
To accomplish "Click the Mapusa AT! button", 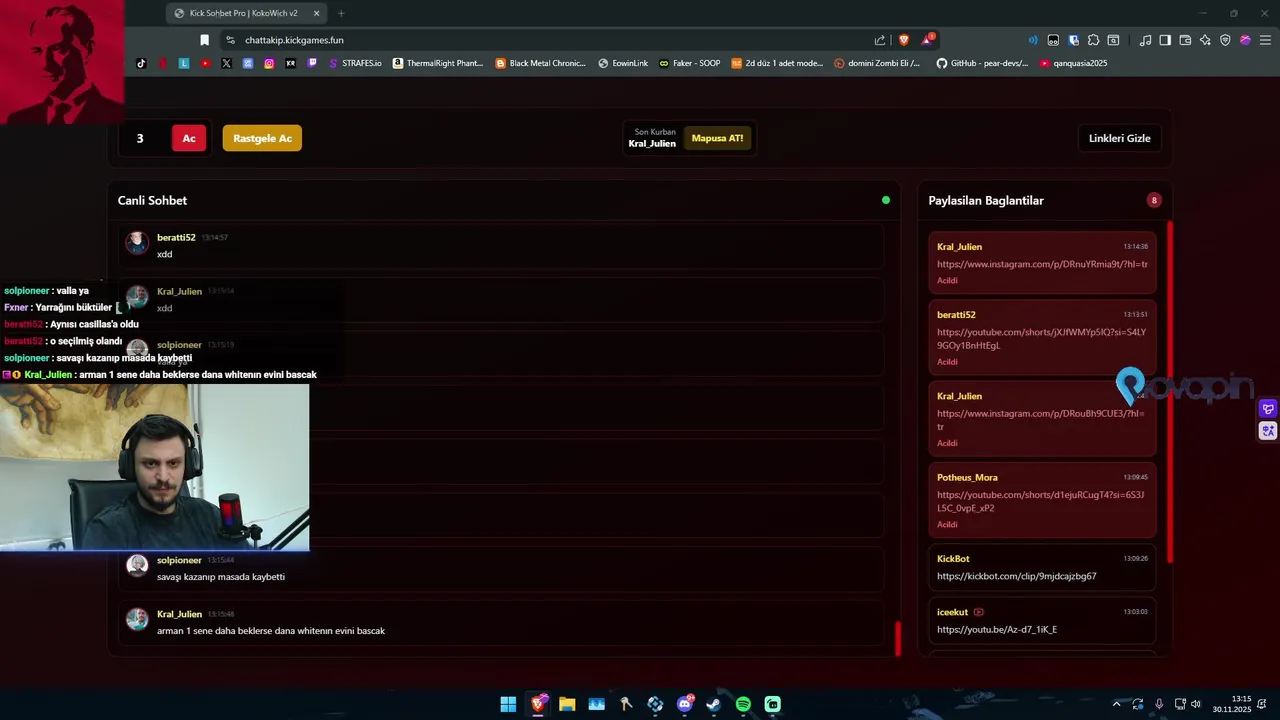I will click(718, 138).
